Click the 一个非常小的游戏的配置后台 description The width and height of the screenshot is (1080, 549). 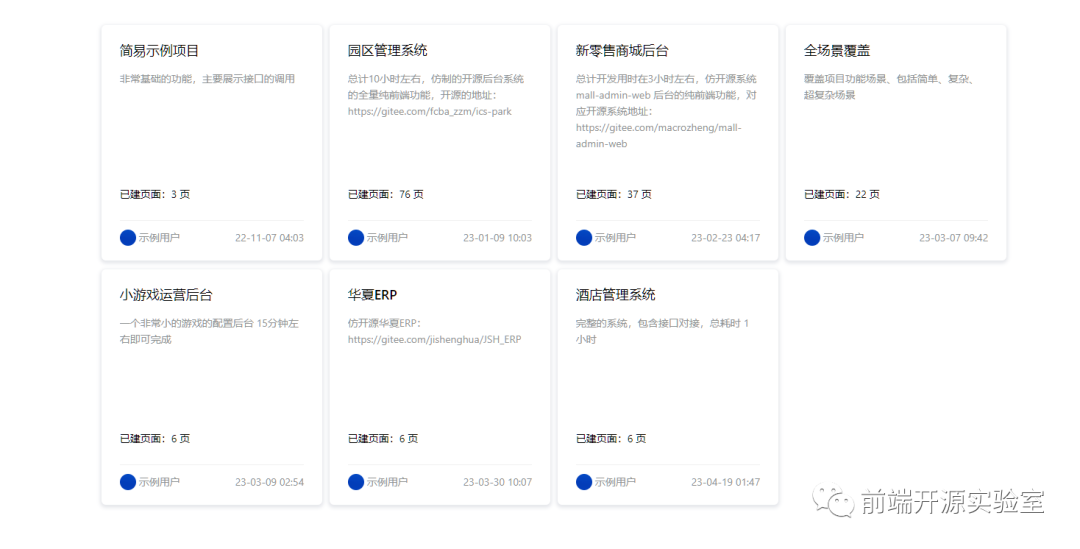[209, 331]
